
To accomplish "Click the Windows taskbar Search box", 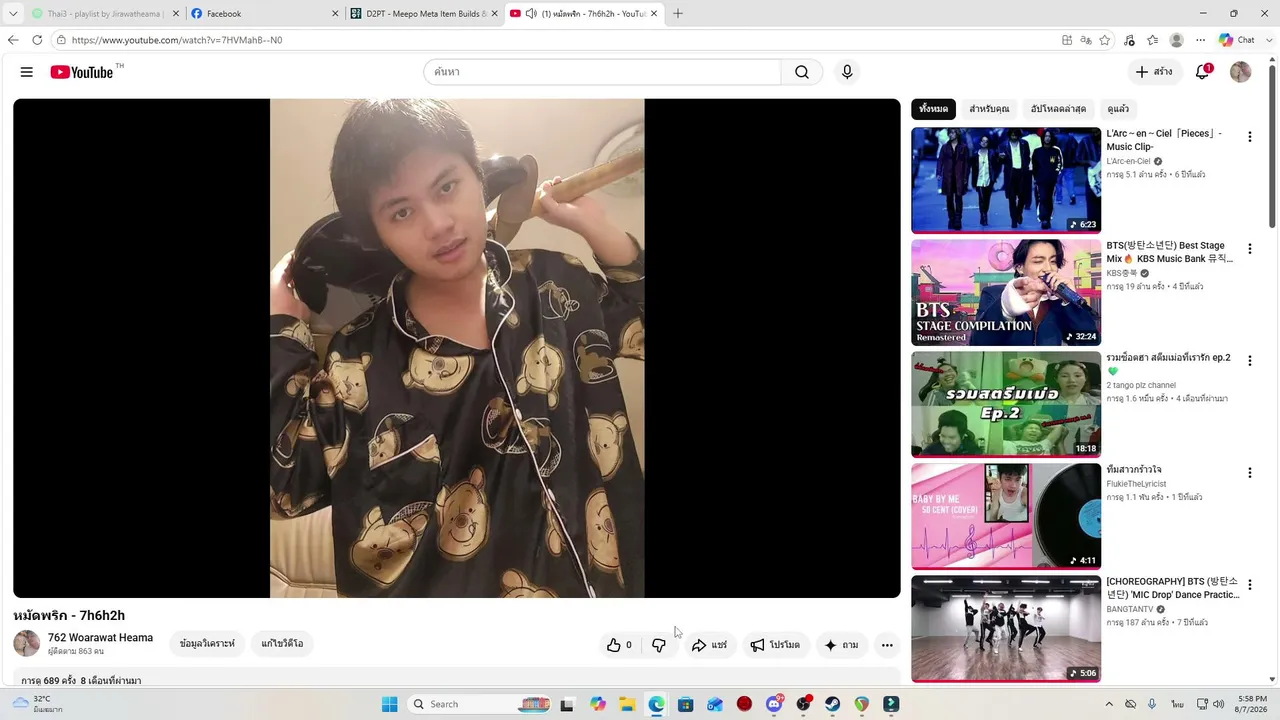I will pyautogui.click(x=481, y=704).
